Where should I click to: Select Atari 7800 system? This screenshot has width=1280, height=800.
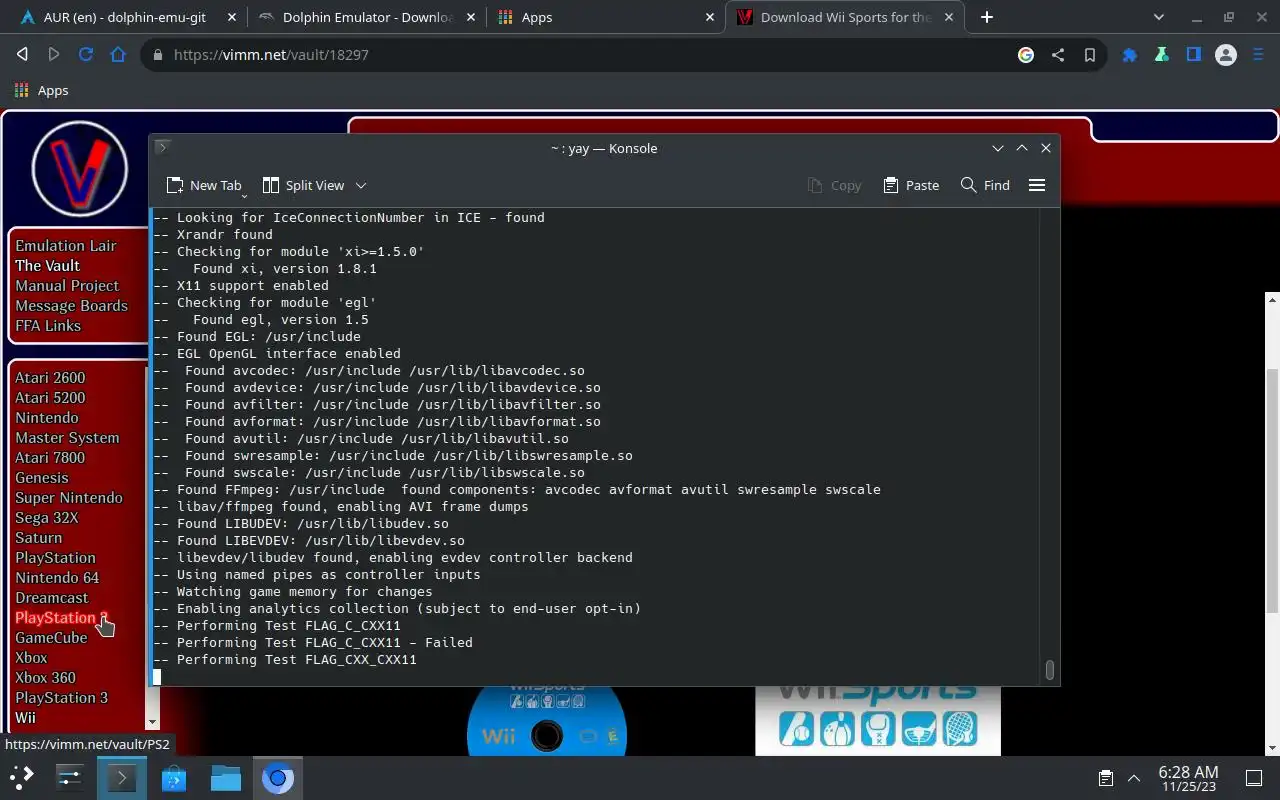tap(50, 457)
